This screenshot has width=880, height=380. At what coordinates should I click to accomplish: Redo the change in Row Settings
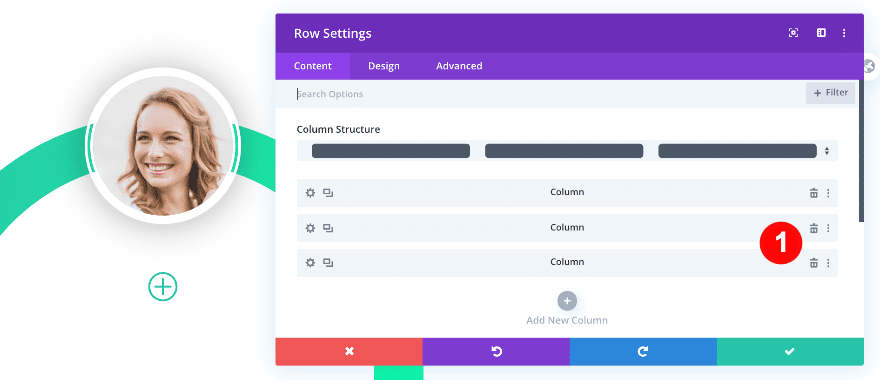pos(643,351)
